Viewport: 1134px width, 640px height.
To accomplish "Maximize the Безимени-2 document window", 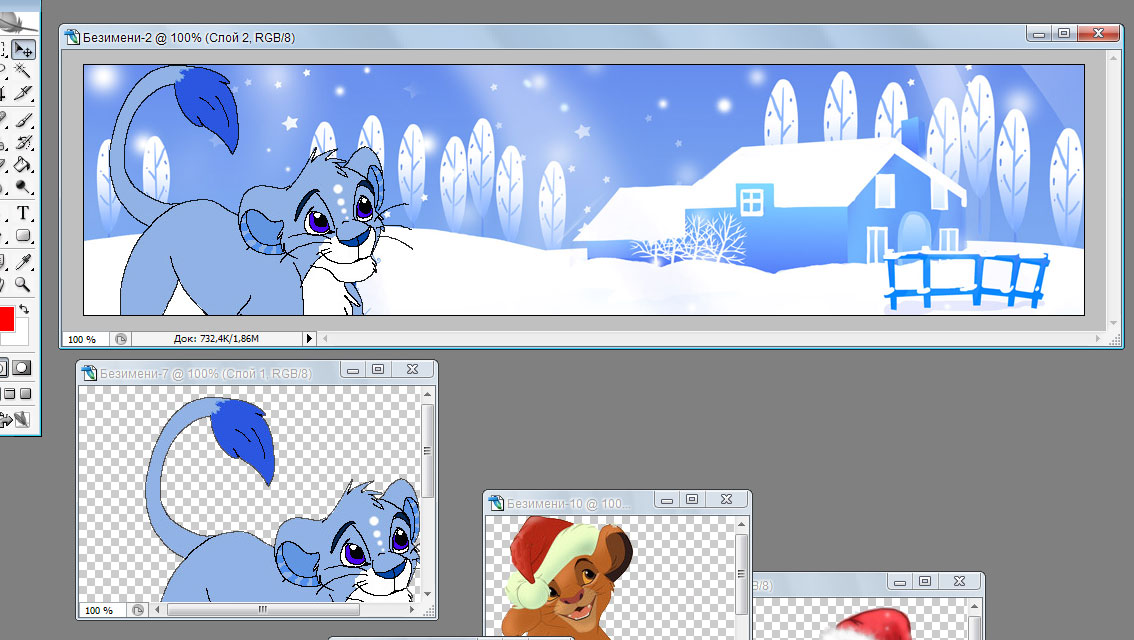I will tap(1064, 33).
